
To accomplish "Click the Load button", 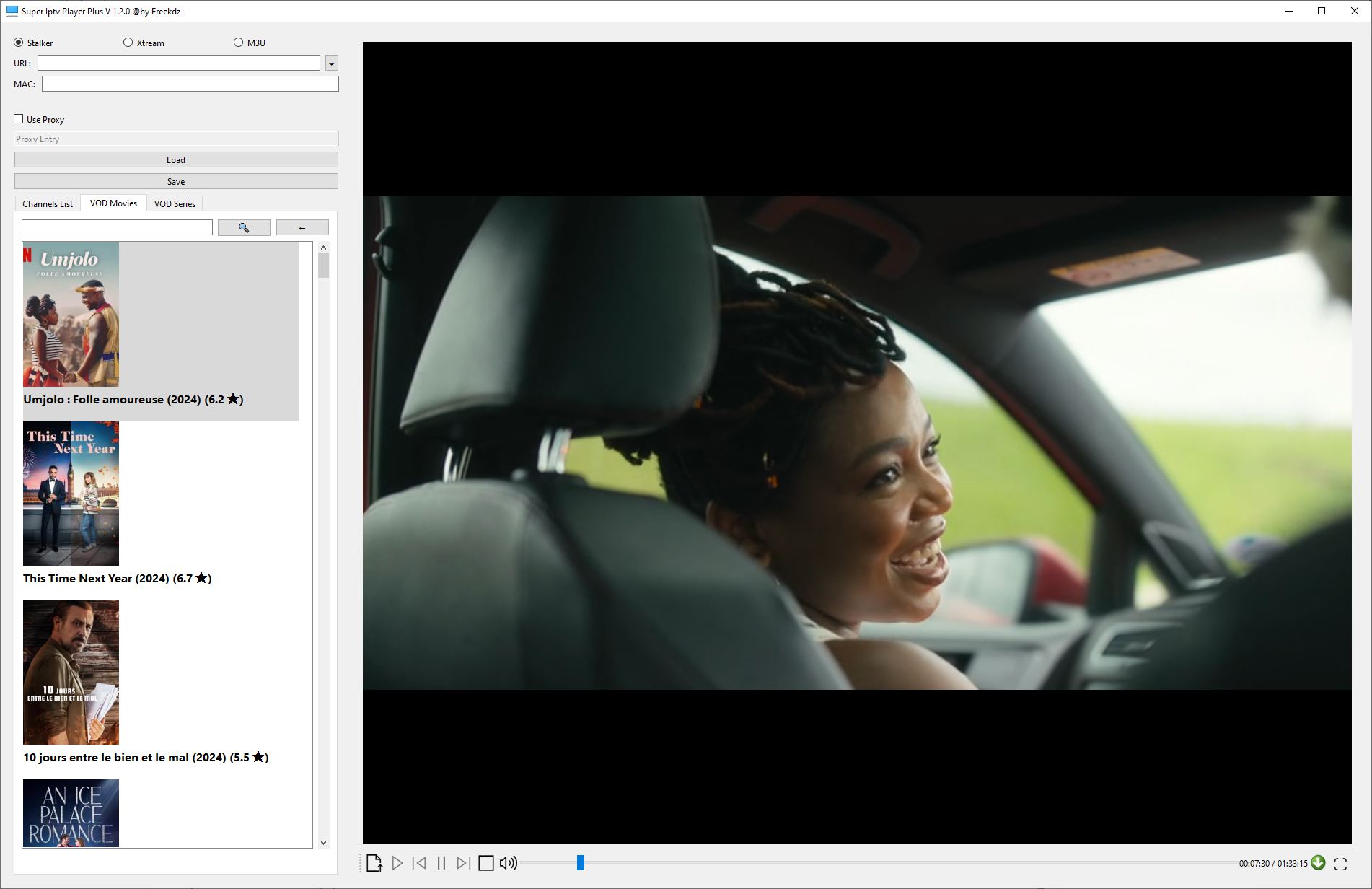I will (176, 159).
